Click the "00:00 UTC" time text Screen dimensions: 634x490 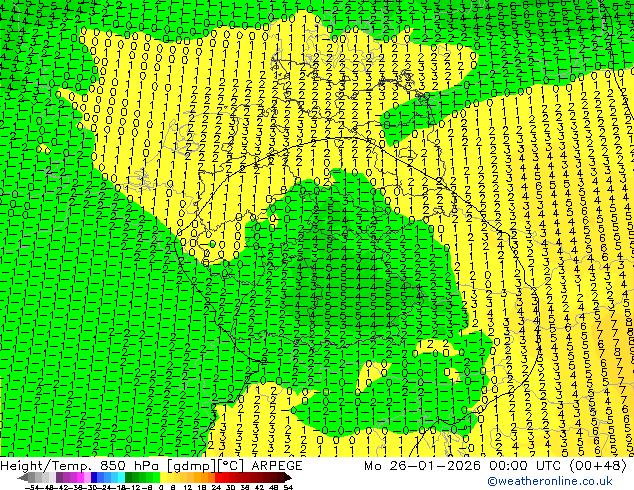[x=525, y=466]
